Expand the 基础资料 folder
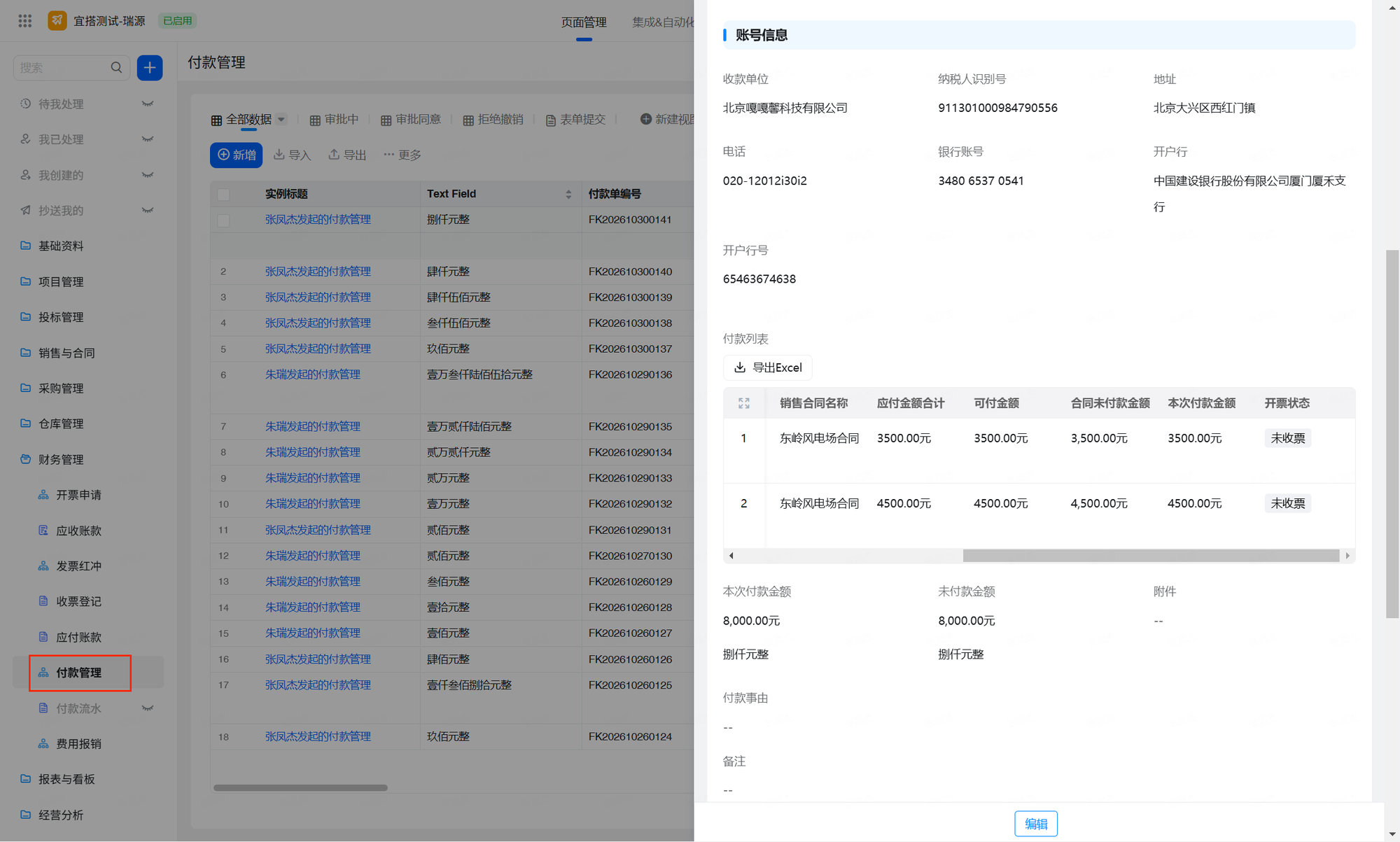This screenshot has width=1400, height=842. [x=61, y=246]
